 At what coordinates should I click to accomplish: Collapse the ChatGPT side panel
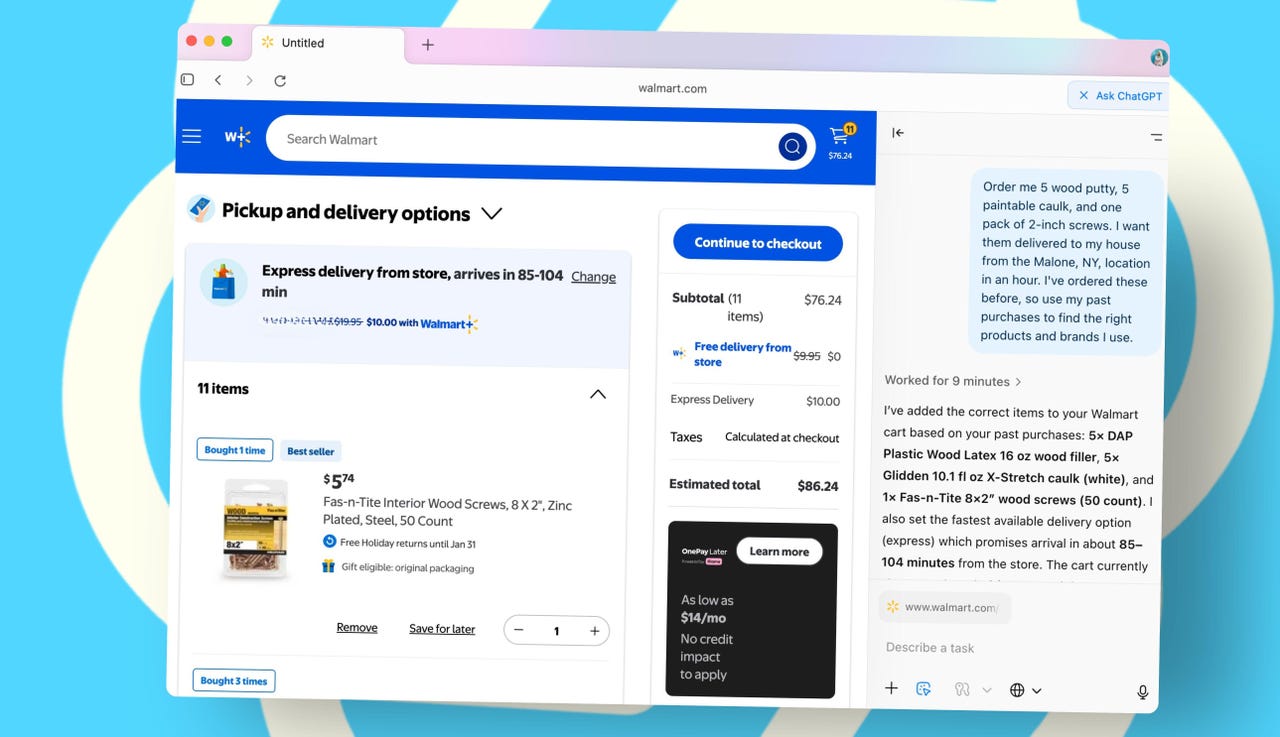coord(898,133)
